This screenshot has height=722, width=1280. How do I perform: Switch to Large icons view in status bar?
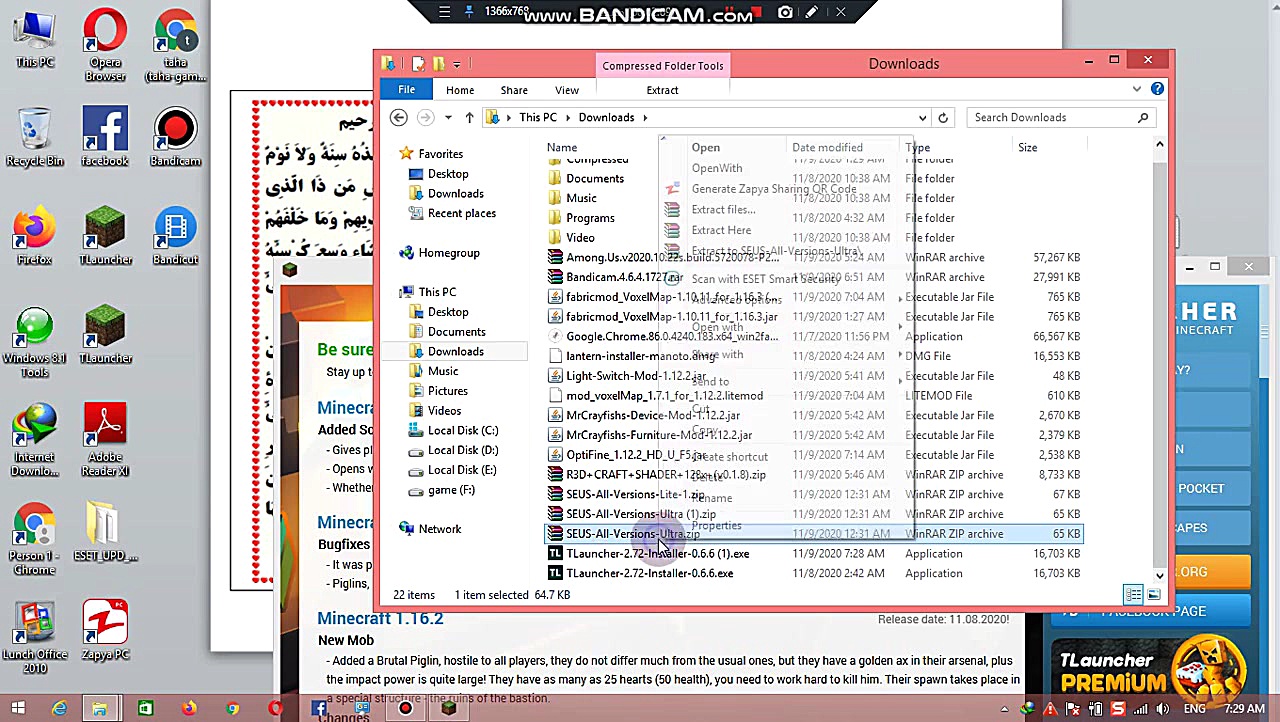coord(1153,595)
